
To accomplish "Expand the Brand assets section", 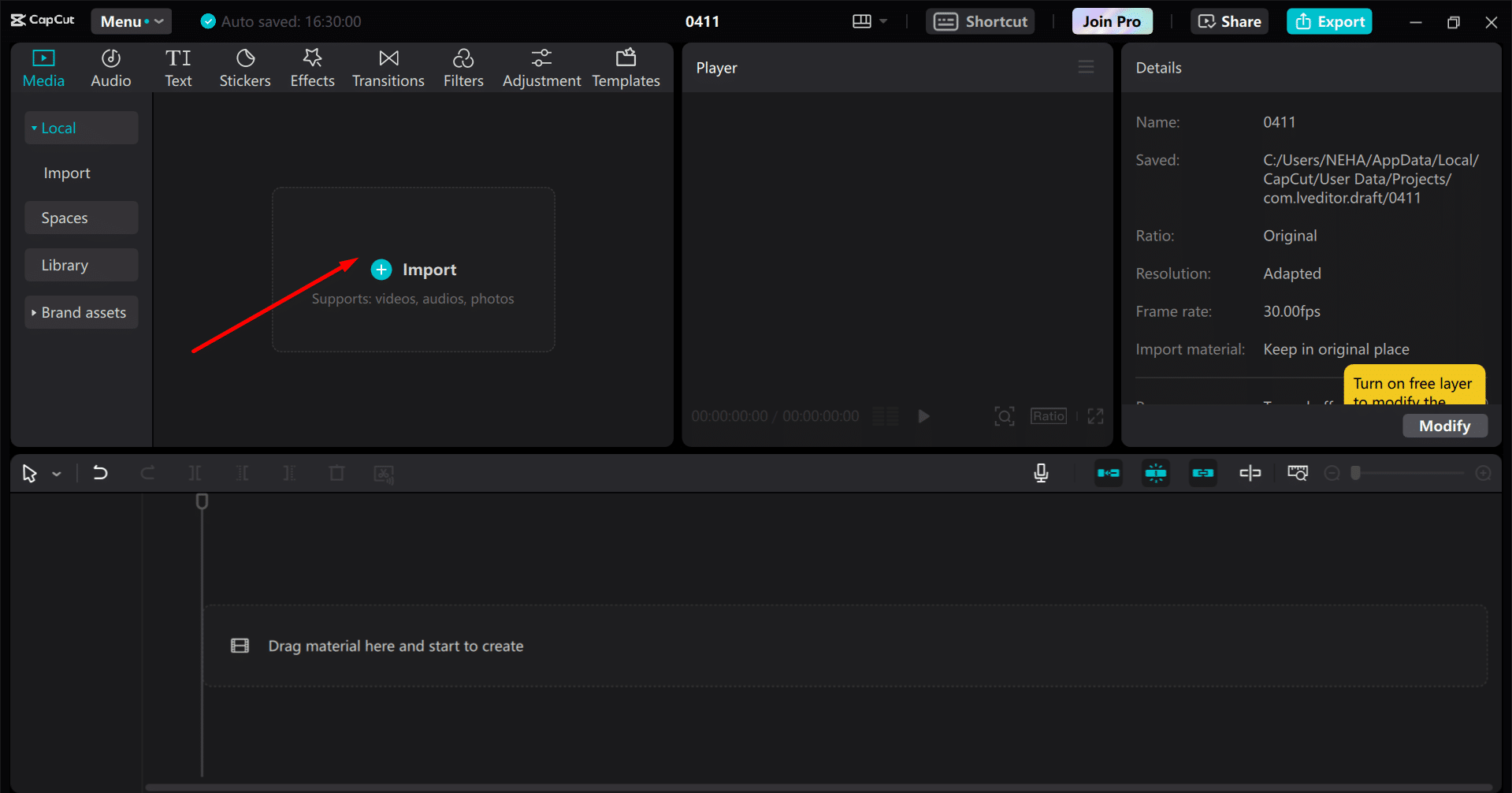I will click(x=81, y=312).
